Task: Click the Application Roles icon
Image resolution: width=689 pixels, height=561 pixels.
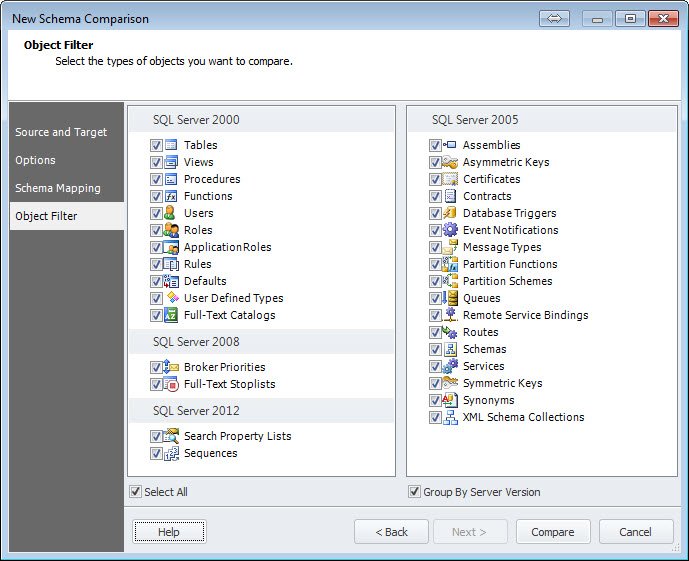Action: tap(171, 247)
